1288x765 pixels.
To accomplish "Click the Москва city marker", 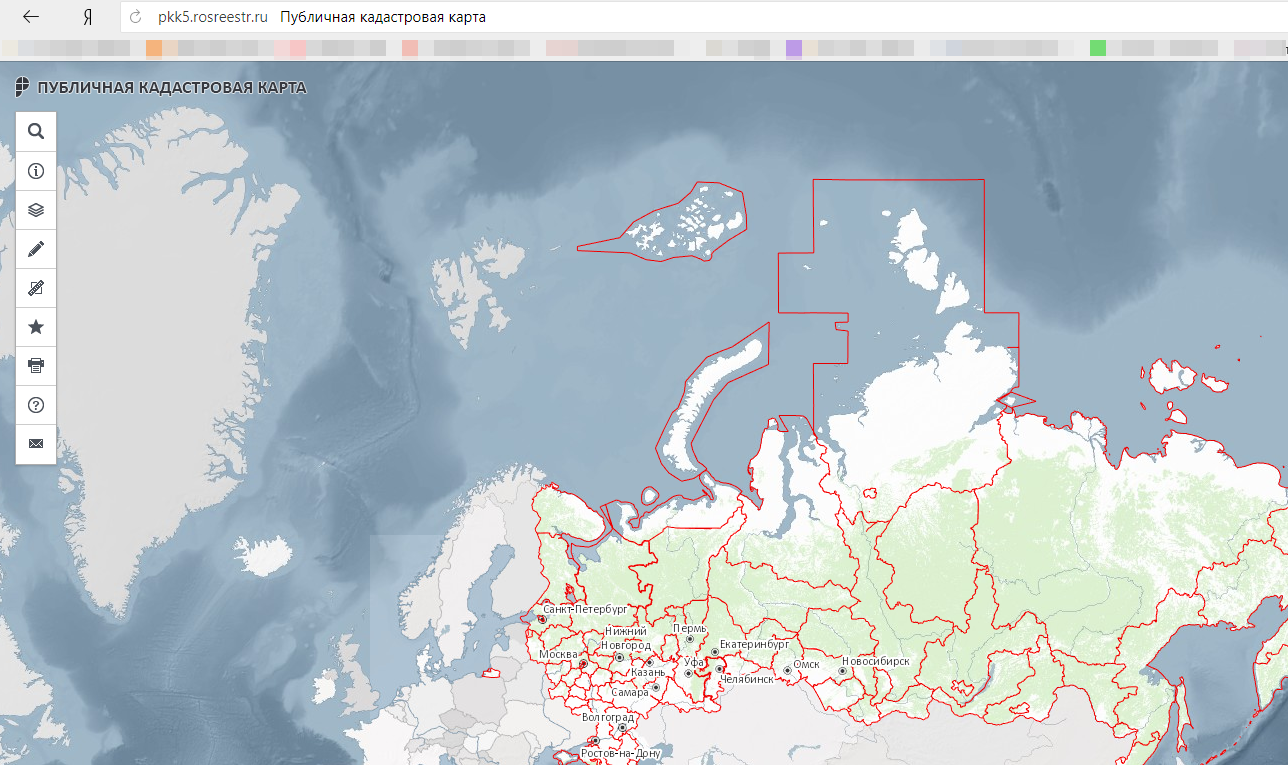I will click(583, 663).
